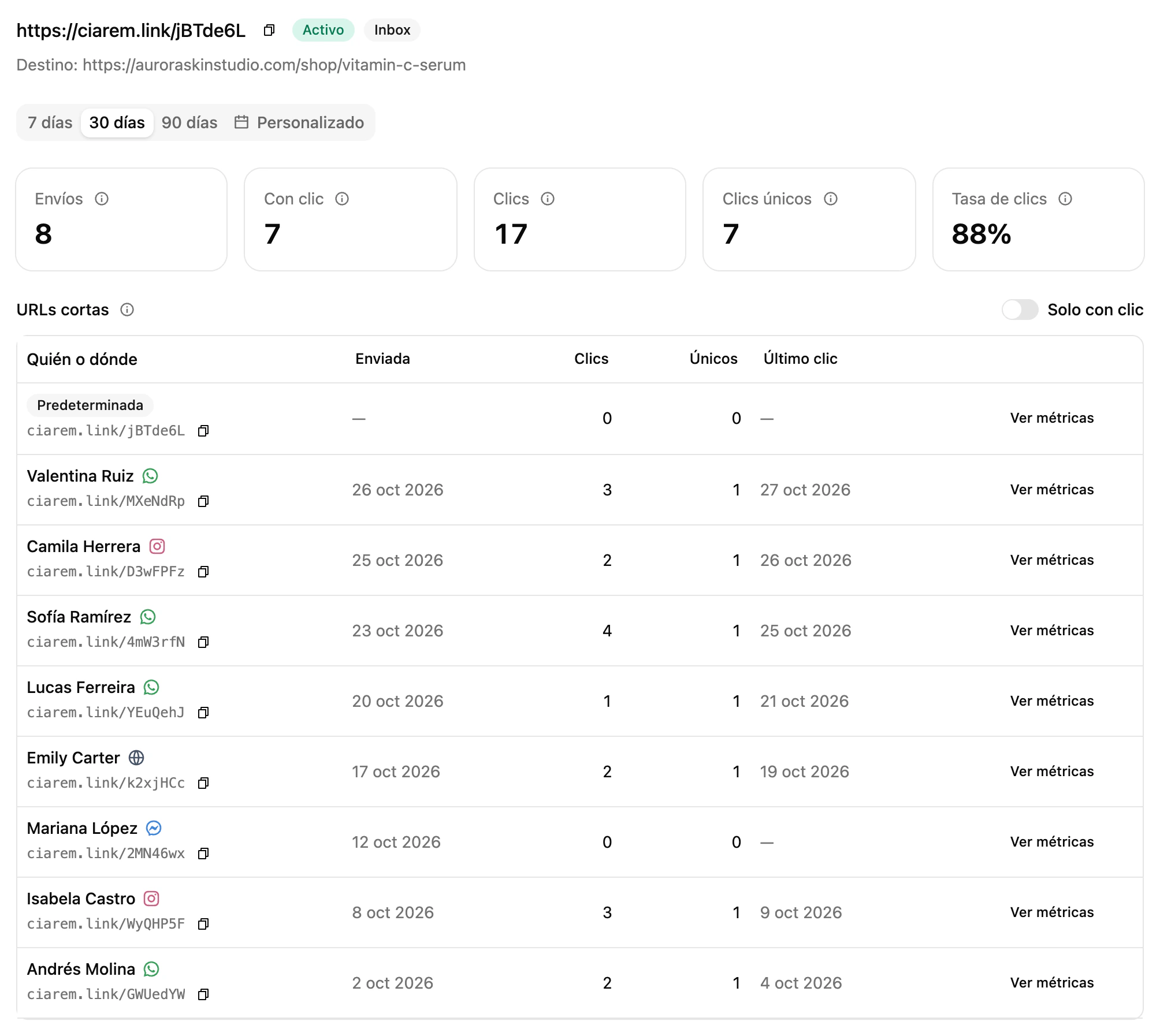Copy Lucas Ferreira's short link YEuQehJ
Screen dimensions: 1160x1036
point(203,713)
